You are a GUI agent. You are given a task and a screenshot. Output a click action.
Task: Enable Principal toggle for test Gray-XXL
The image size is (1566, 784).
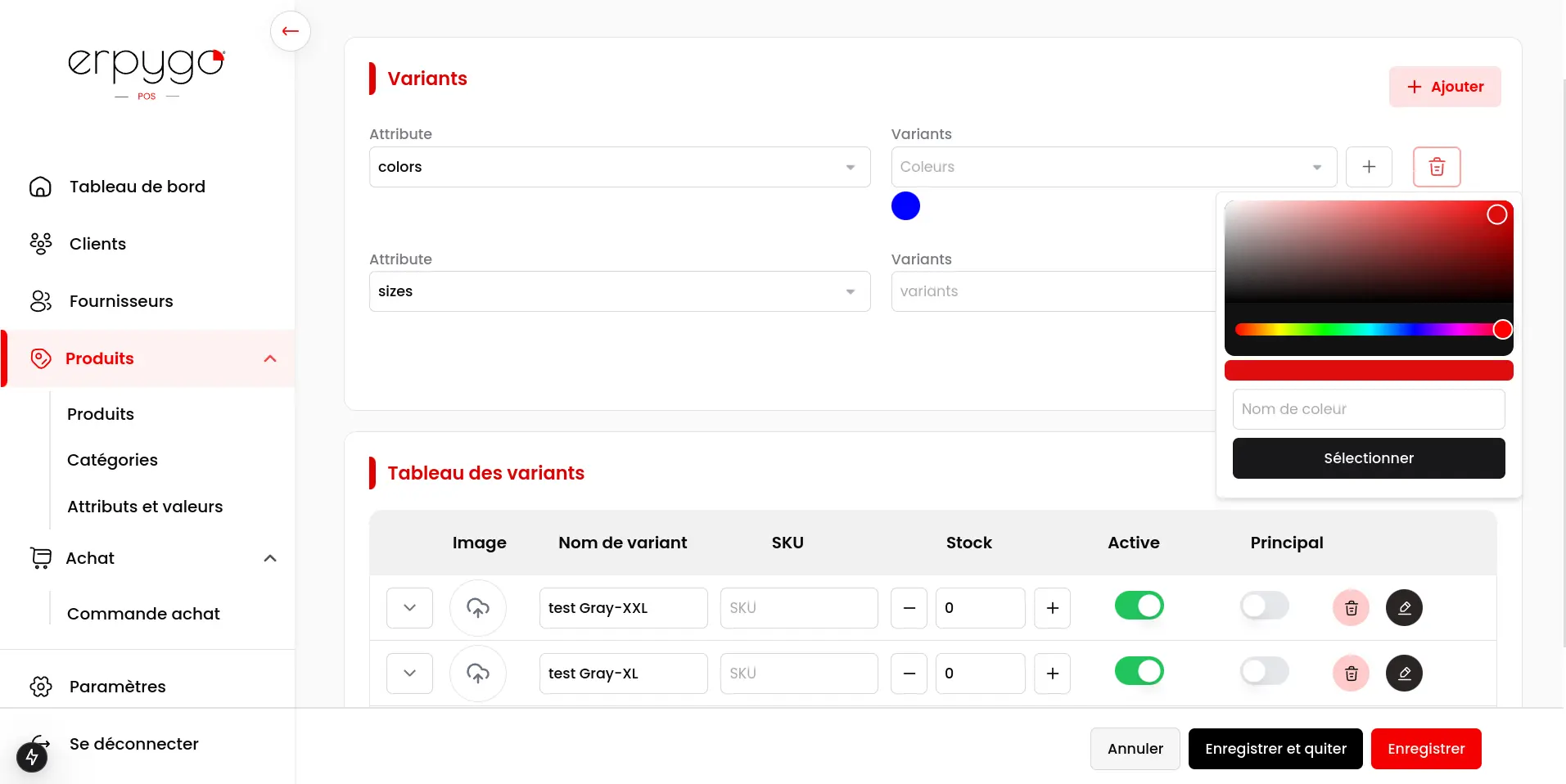pyautogui.click(x=1264, y=606)
